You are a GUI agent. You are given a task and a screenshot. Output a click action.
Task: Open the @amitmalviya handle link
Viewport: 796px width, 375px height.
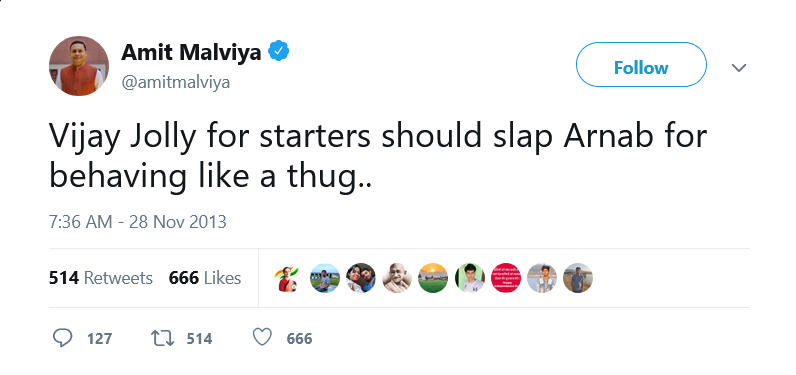(x=176, y=83)
